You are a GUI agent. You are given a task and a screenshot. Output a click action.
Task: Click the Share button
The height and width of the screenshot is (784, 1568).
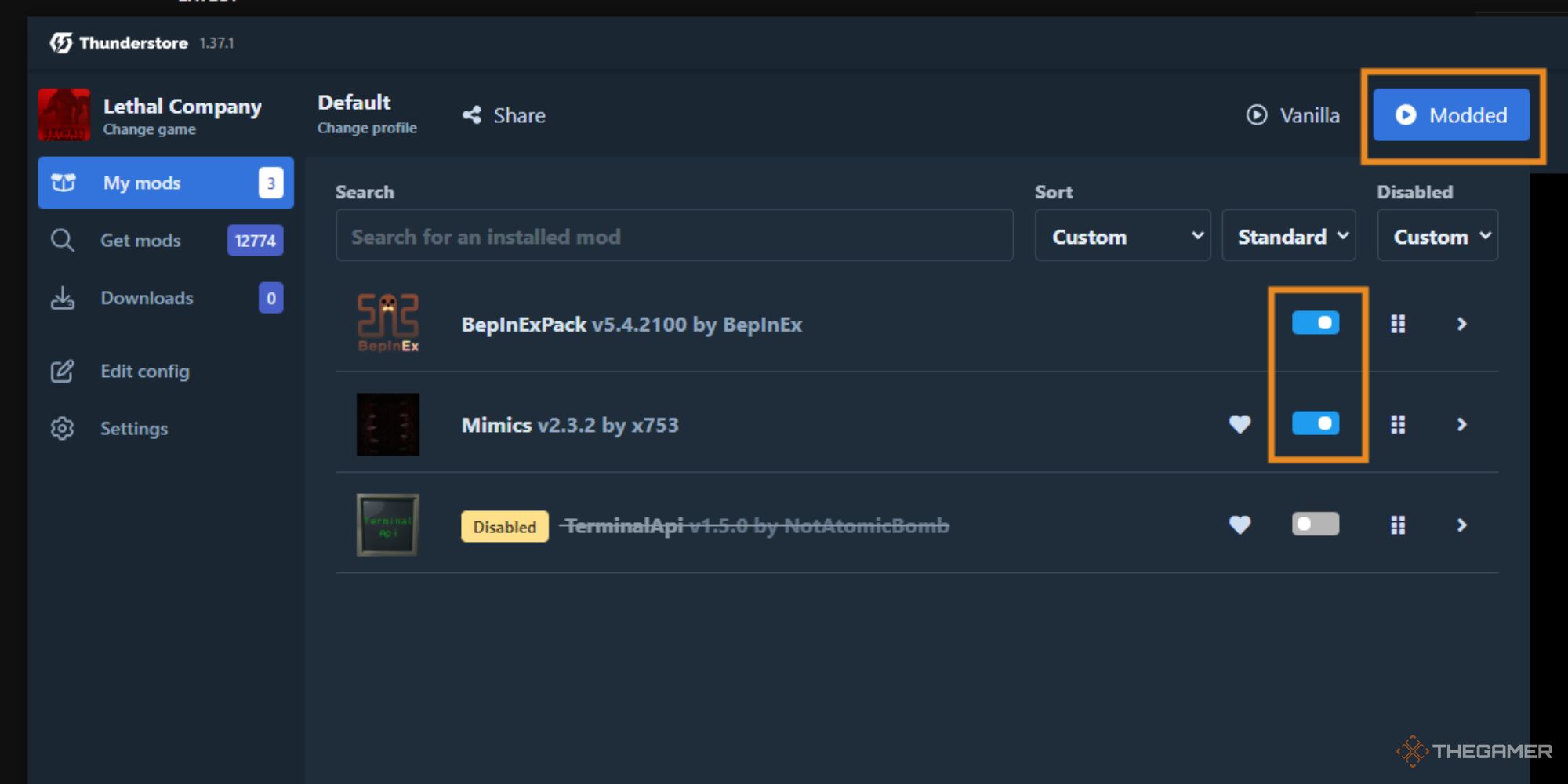pos(504,115)
